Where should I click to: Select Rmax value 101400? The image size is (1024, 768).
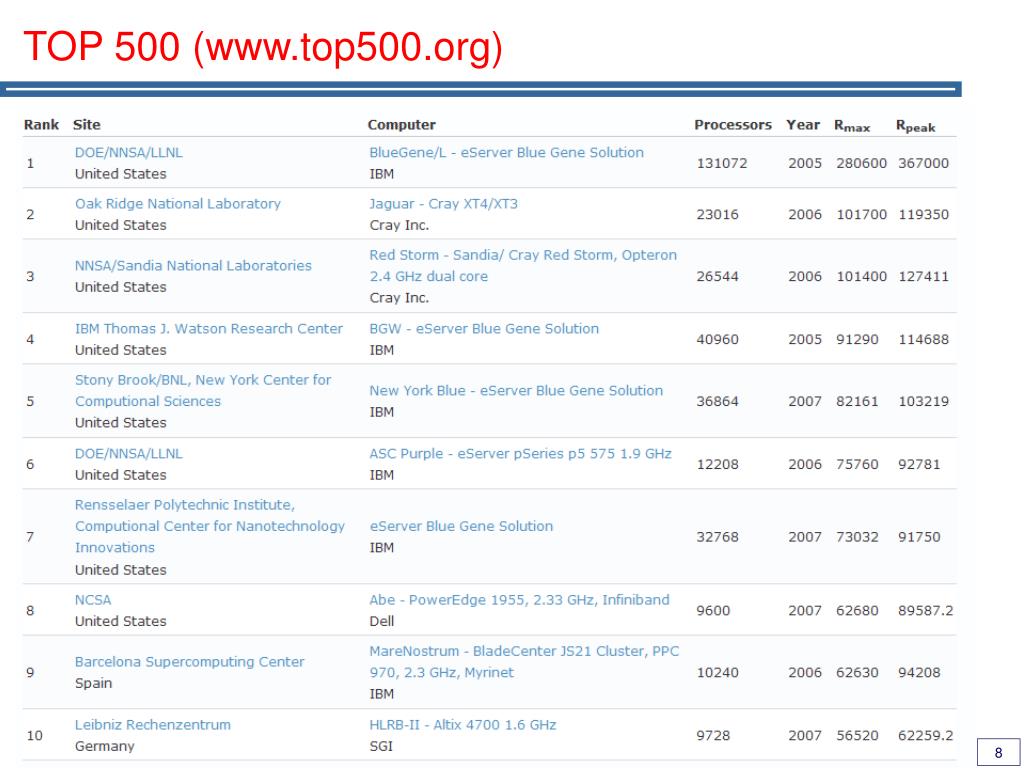[861, 276]
